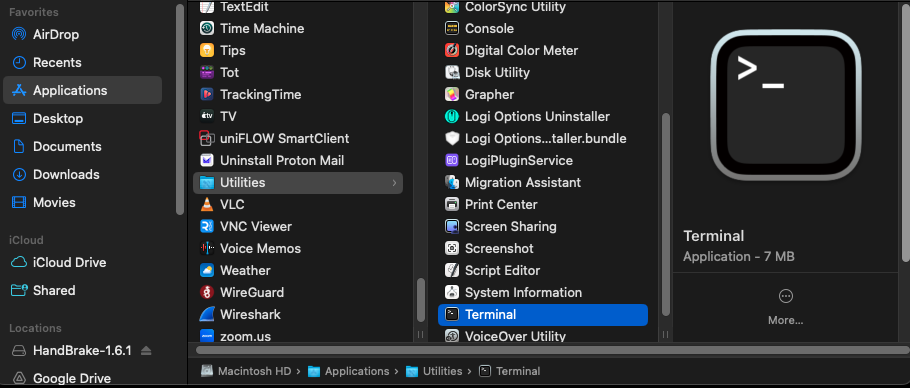This screenshot has height=388, width=910.
Task: Click the Tips app icon
Action: coord(207,50)
